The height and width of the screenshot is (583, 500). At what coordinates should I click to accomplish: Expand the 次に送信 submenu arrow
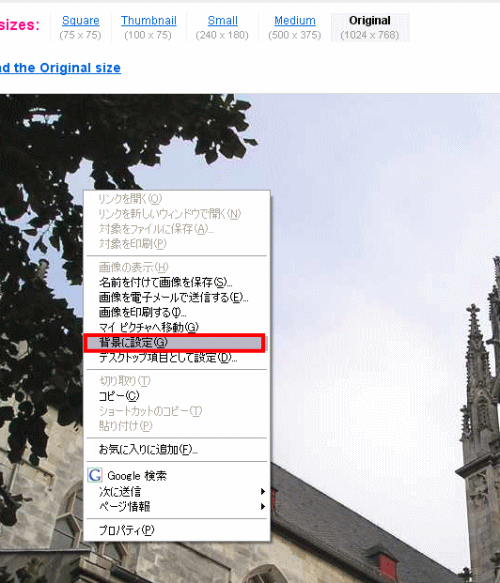[x=263, y=492]
